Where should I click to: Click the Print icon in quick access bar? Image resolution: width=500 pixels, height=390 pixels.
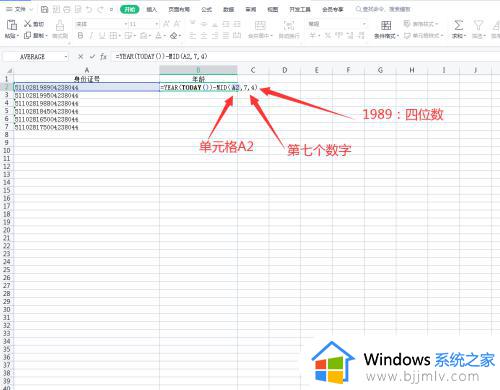(67, 10)
